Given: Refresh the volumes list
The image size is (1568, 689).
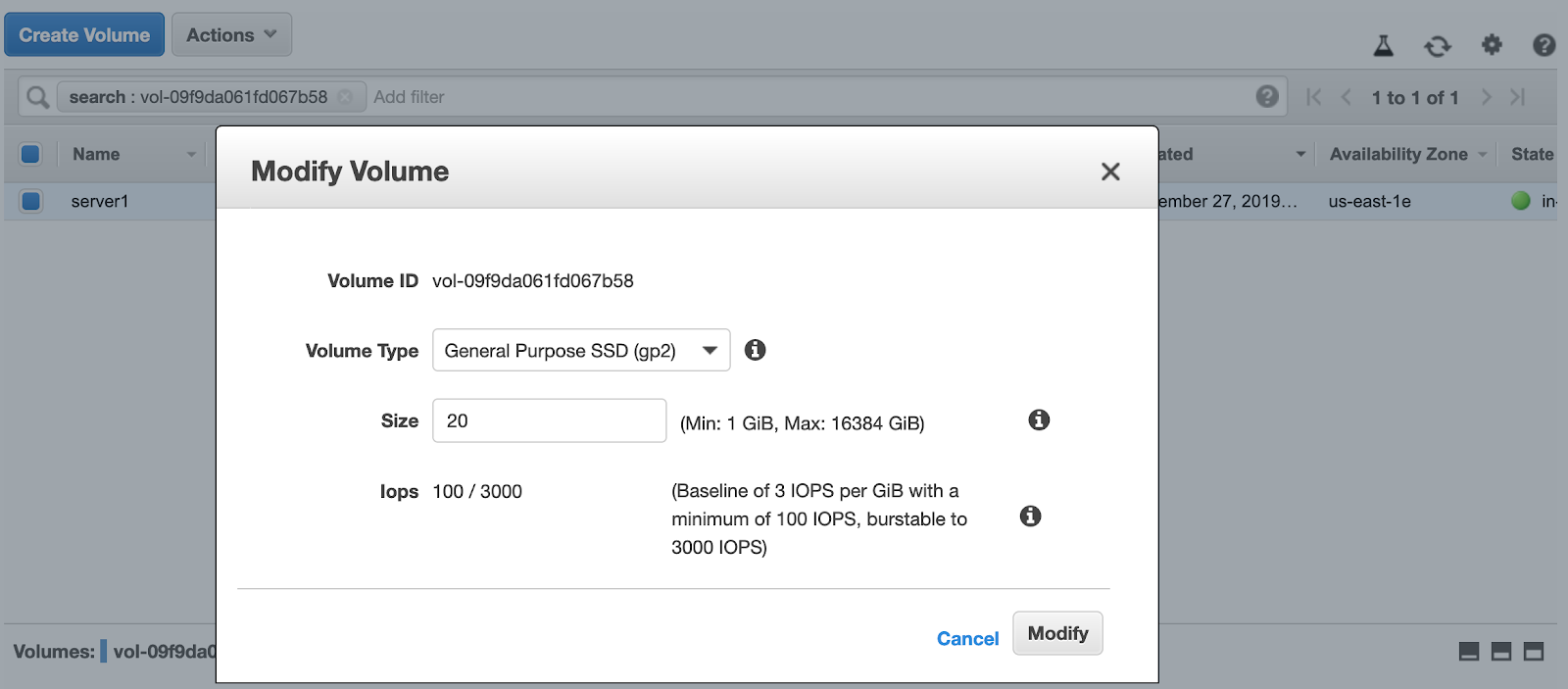Looking at the screenshot, I should 1438,46.
